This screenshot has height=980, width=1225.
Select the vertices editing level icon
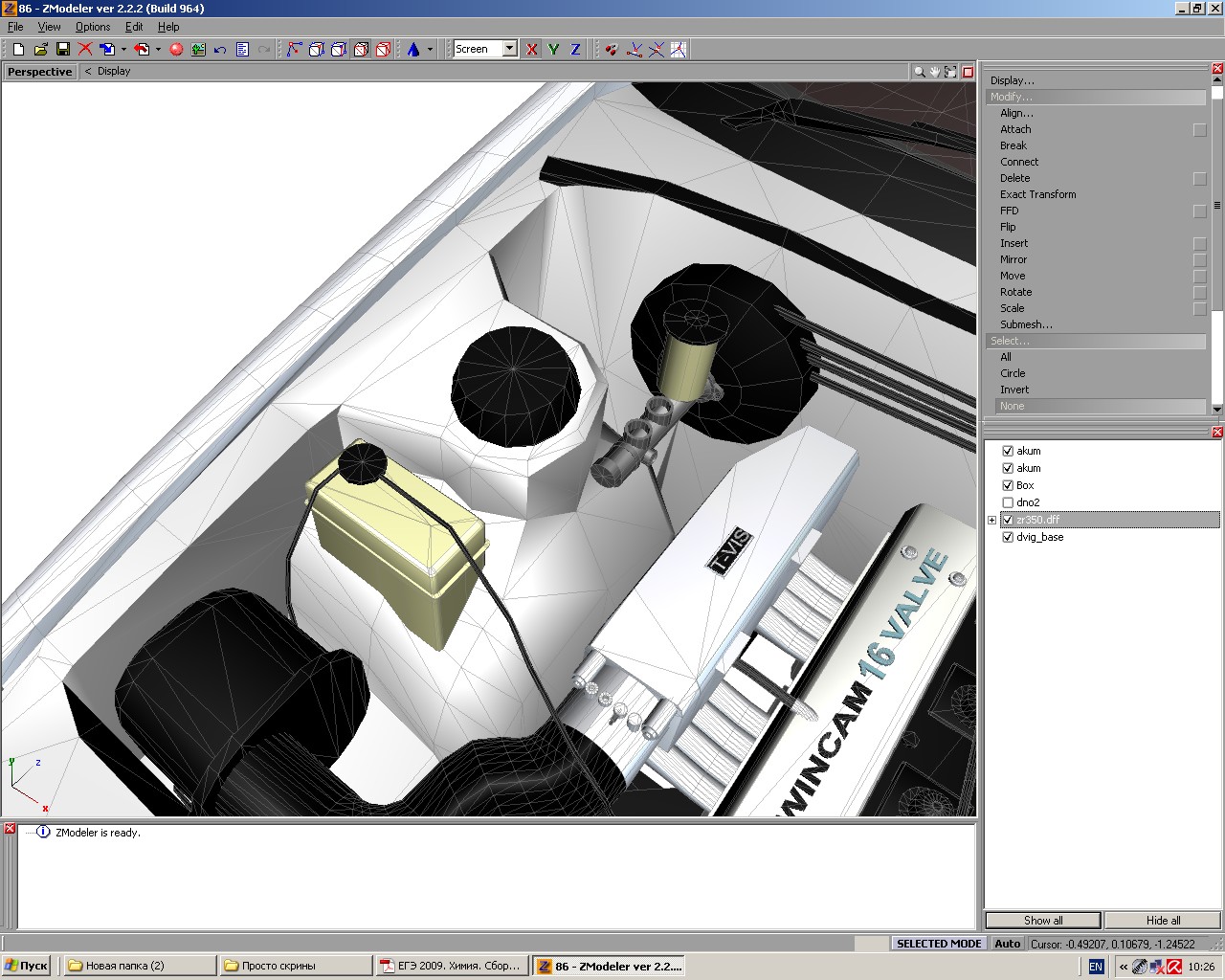click(294, 49)
